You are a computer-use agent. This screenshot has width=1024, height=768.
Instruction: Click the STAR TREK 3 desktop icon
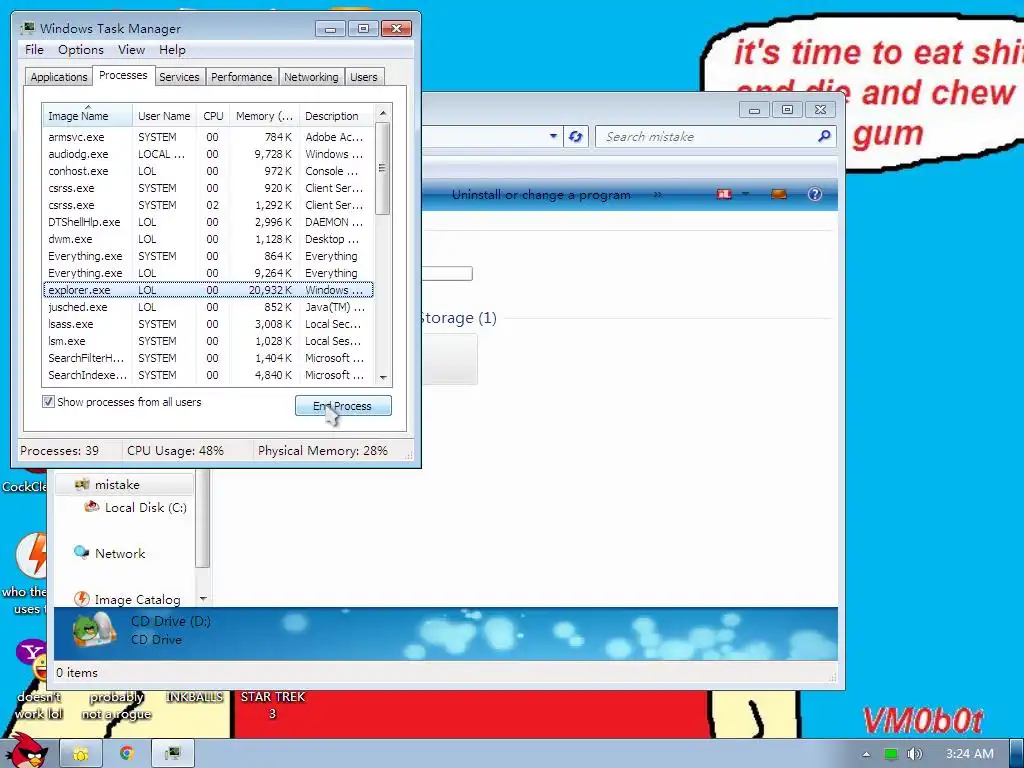click(272, 705)
